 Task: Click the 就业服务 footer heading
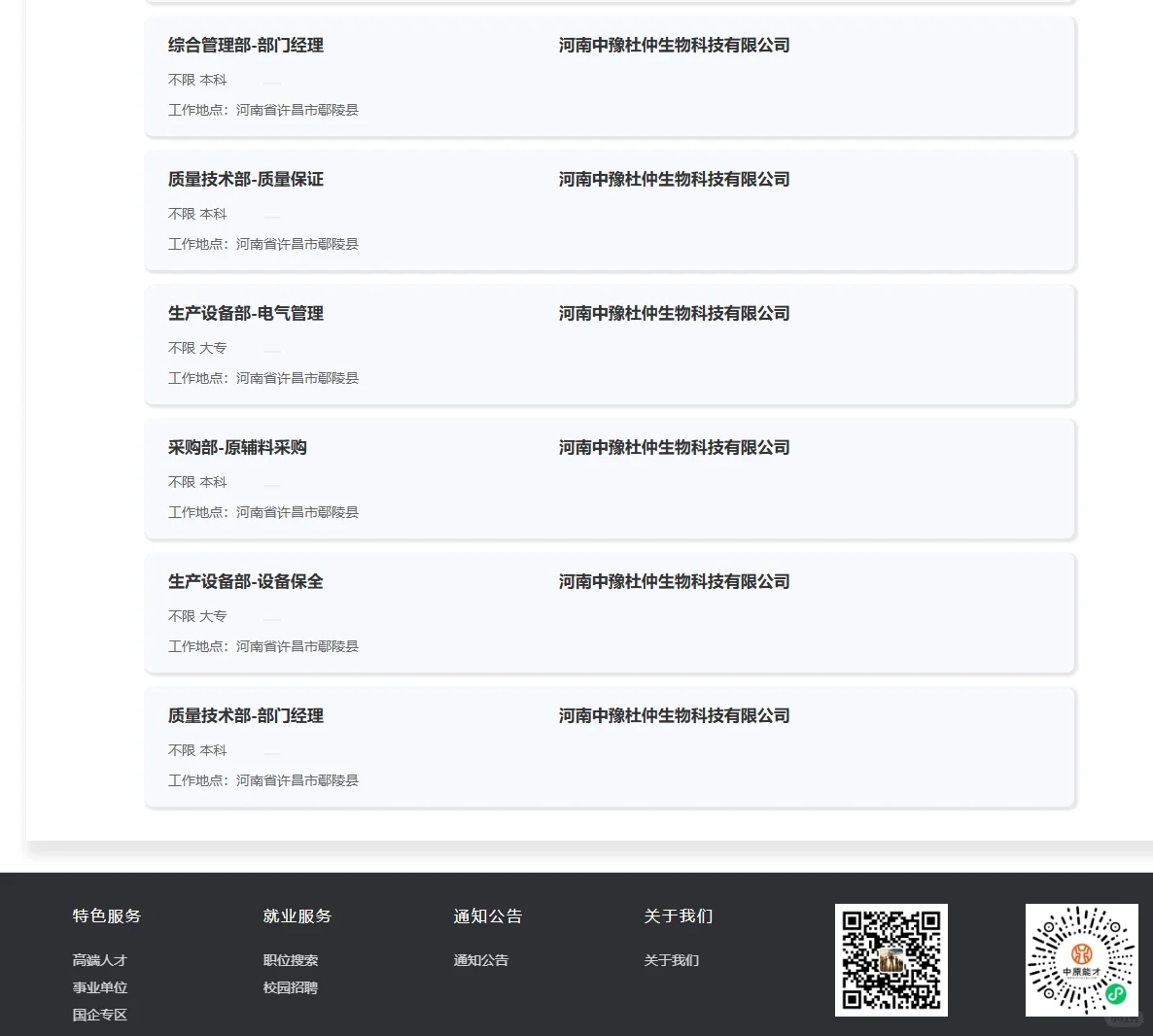coord(297,916)
